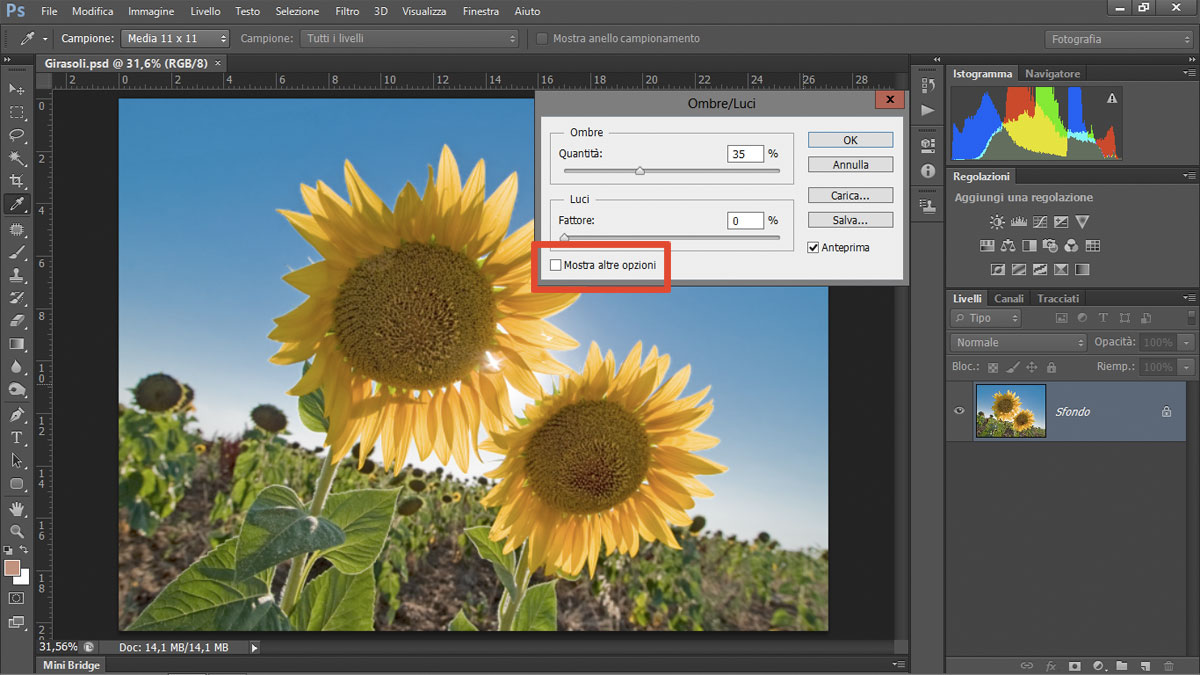Select the Horizontal Type tool
Viewport: 1200px width, 675px height.
click(x=17, y=437)
